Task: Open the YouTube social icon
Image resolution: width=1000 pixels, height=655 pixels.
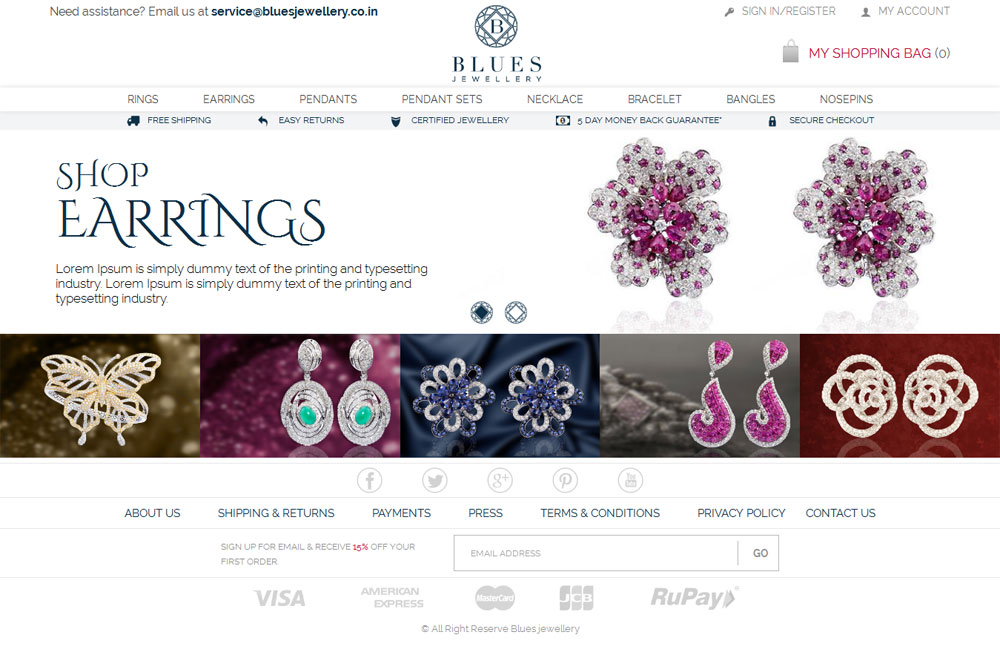Action: 631,480
